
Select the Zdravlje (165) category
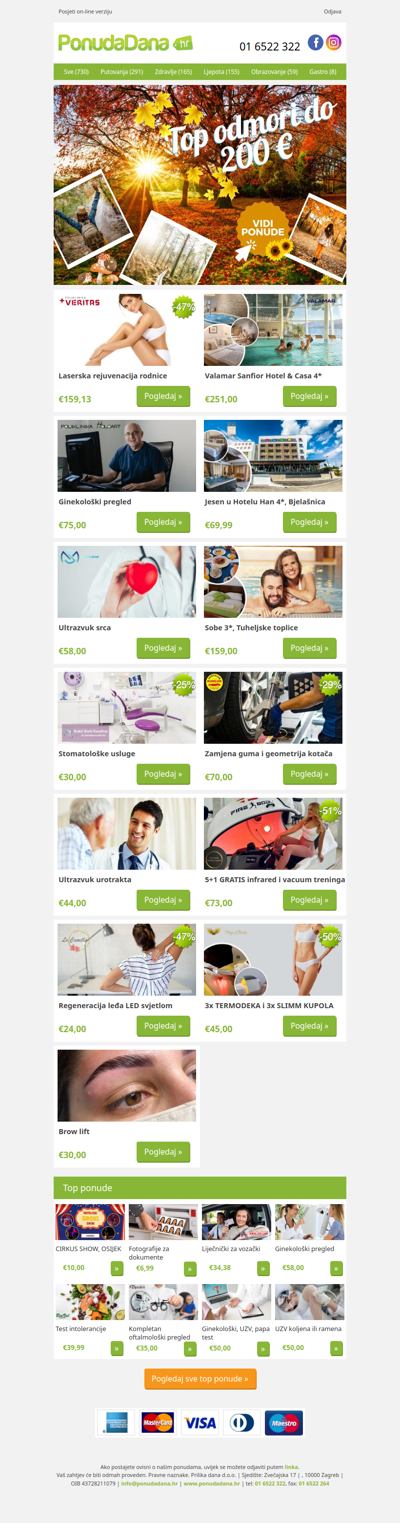[x=173, y=72]
